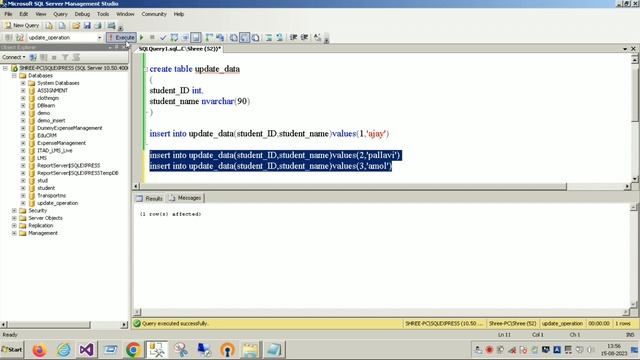Viewport: 640px width, 360px height.
Task: Switch to the Messages tab
Action: (185, 198)
